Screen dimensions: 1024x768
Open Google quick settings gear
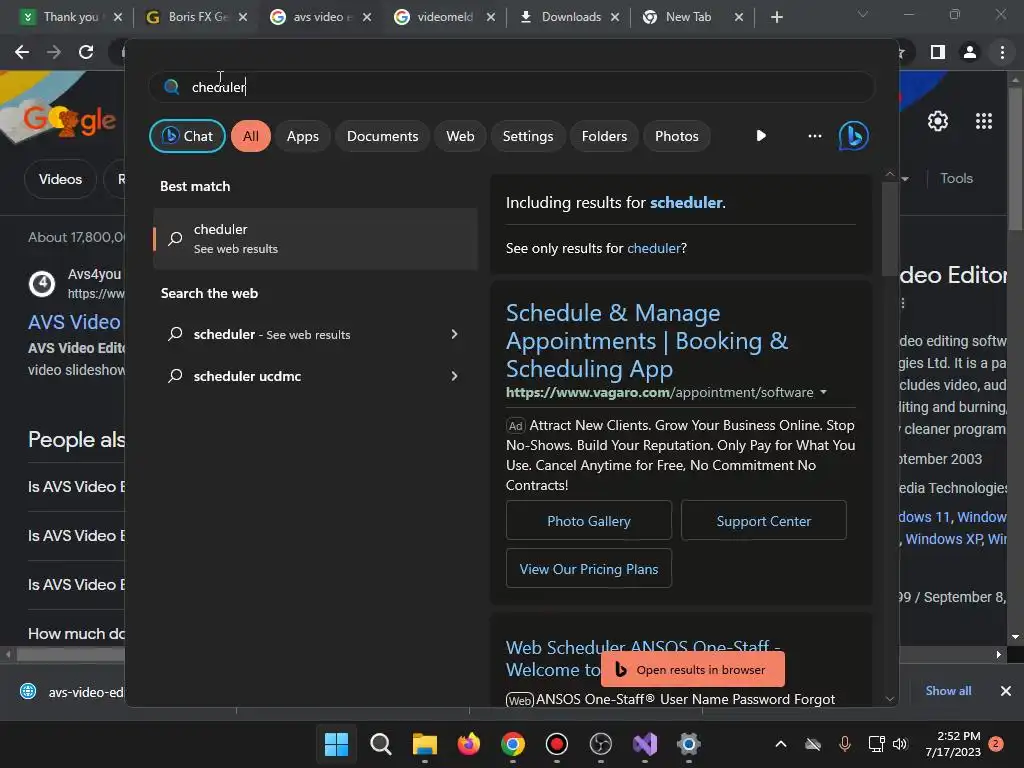click(x=938, y=121)
